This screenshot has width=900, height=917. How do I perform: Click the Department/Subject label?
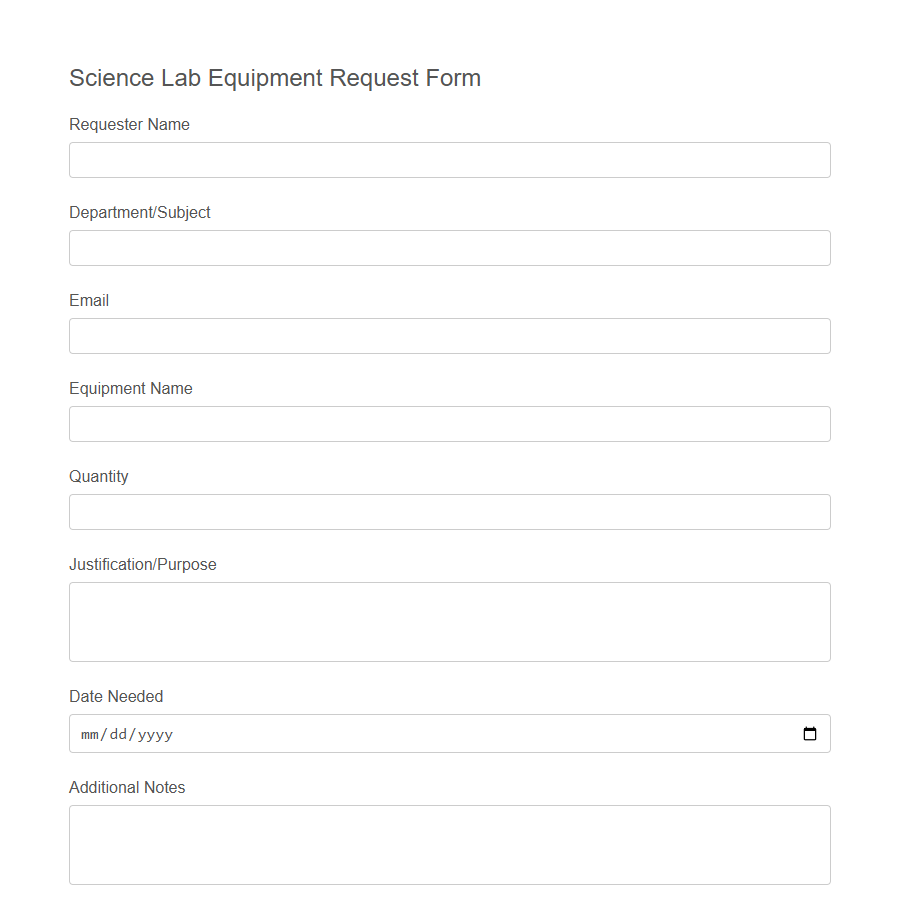(x=139, y=212)
